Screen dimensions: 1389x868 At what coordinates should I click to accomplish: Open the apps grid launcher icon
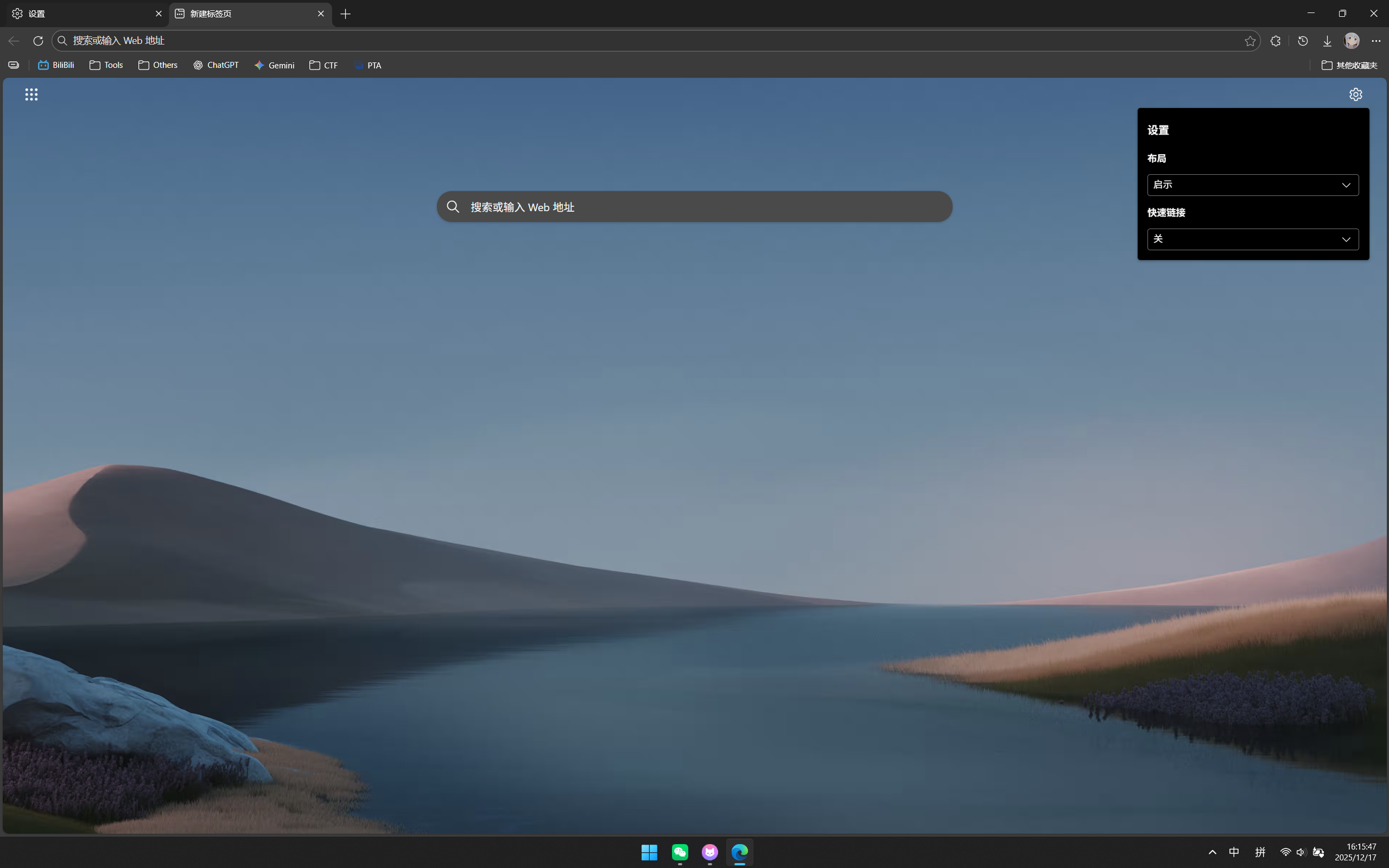point(31,94)
